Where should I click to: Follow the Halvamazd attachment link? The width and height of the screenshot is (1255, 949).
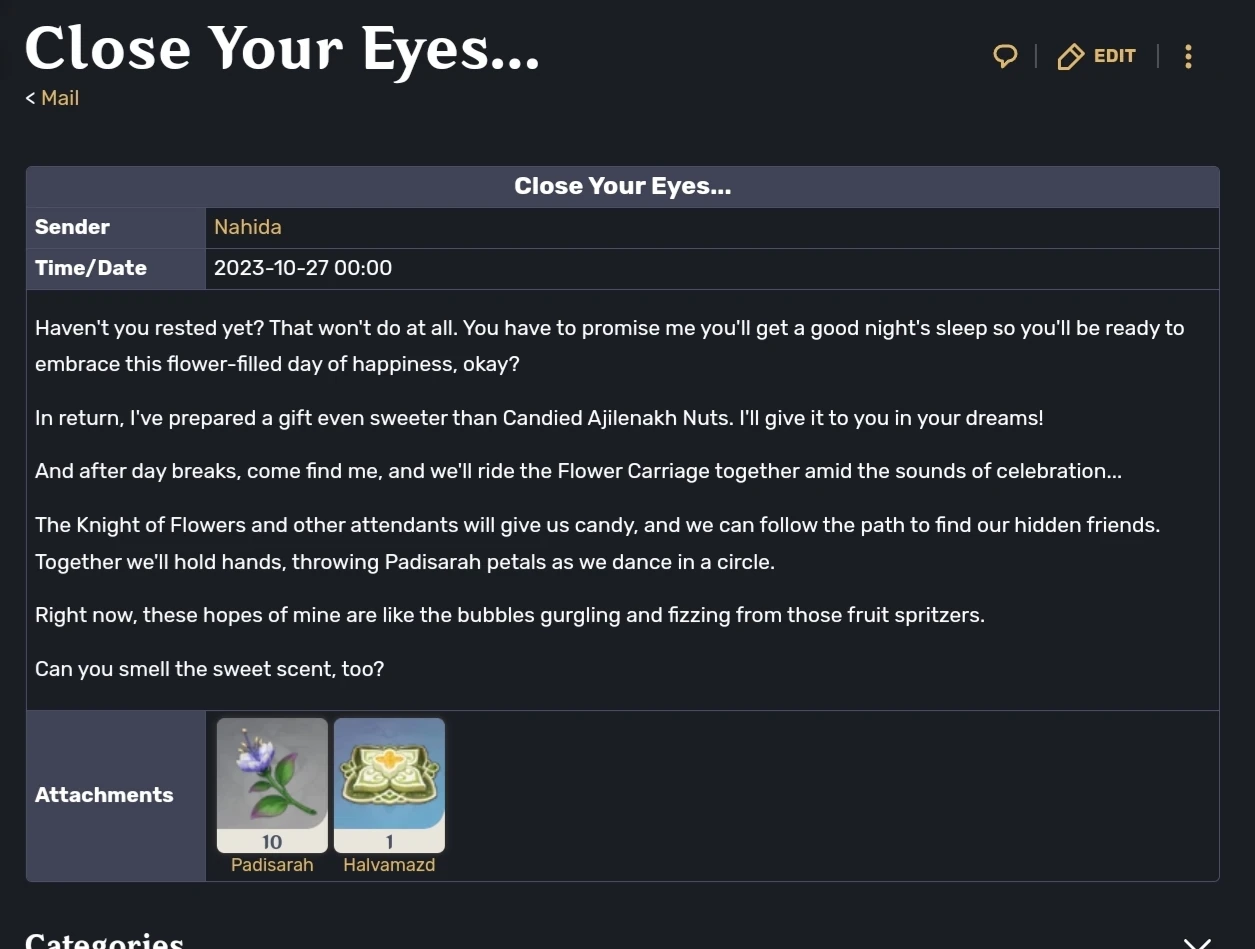tap(389, 864)
